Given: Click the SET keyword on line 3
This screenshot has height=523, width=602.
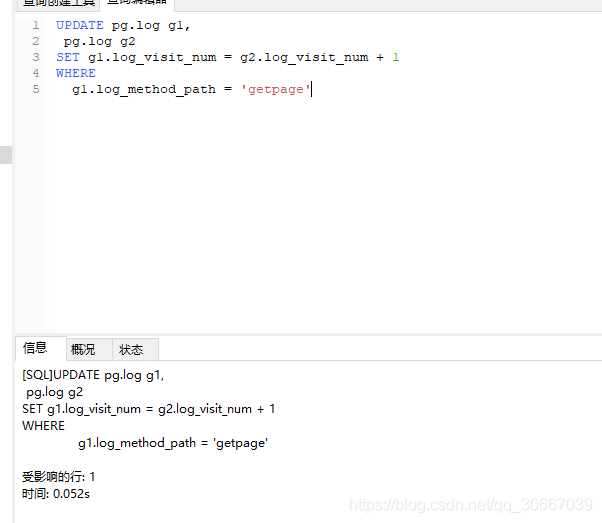Looking at the screenshot, I should (68, 57).
